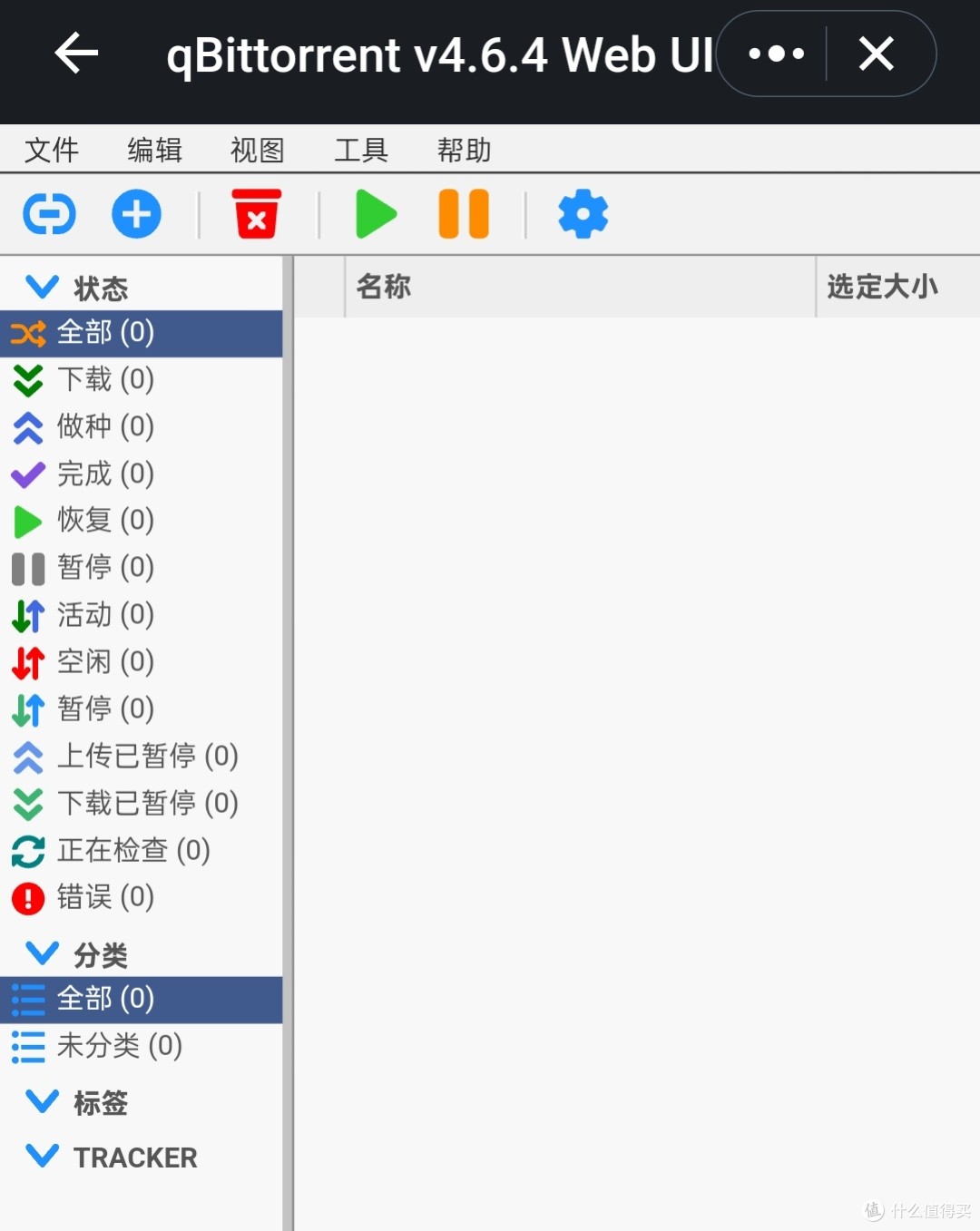Click the 正在检查 refresh arrows icon
This screenshot has height=1231, width=980.
pyautogui.click(x=28, y=852)
